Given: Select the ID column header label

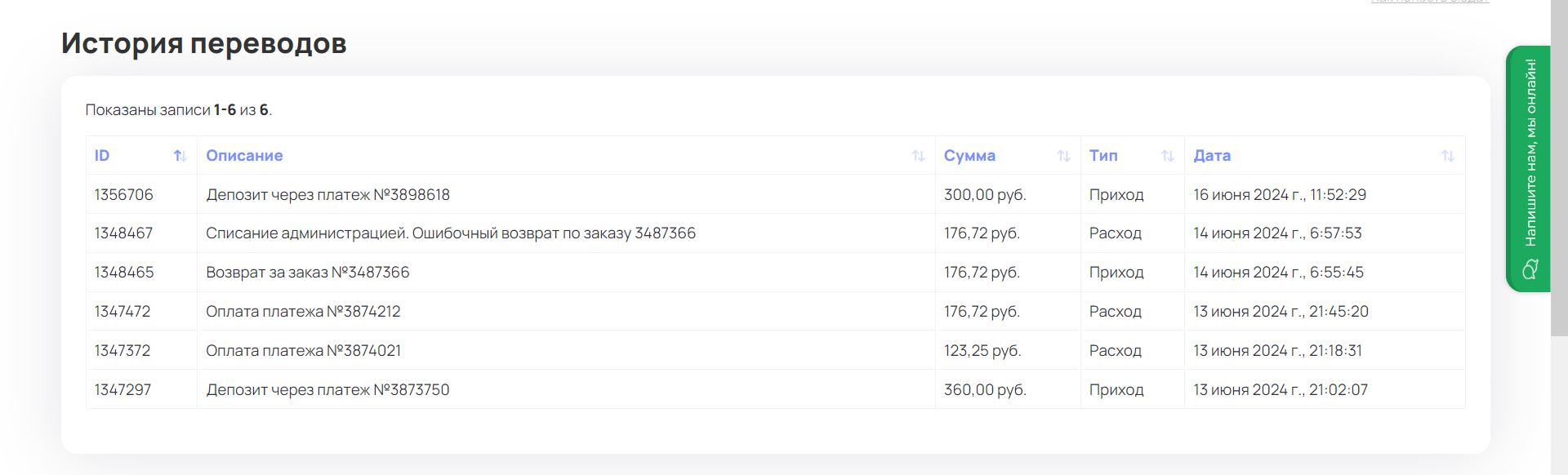Looking at the screenshot, I should point(102,156).
